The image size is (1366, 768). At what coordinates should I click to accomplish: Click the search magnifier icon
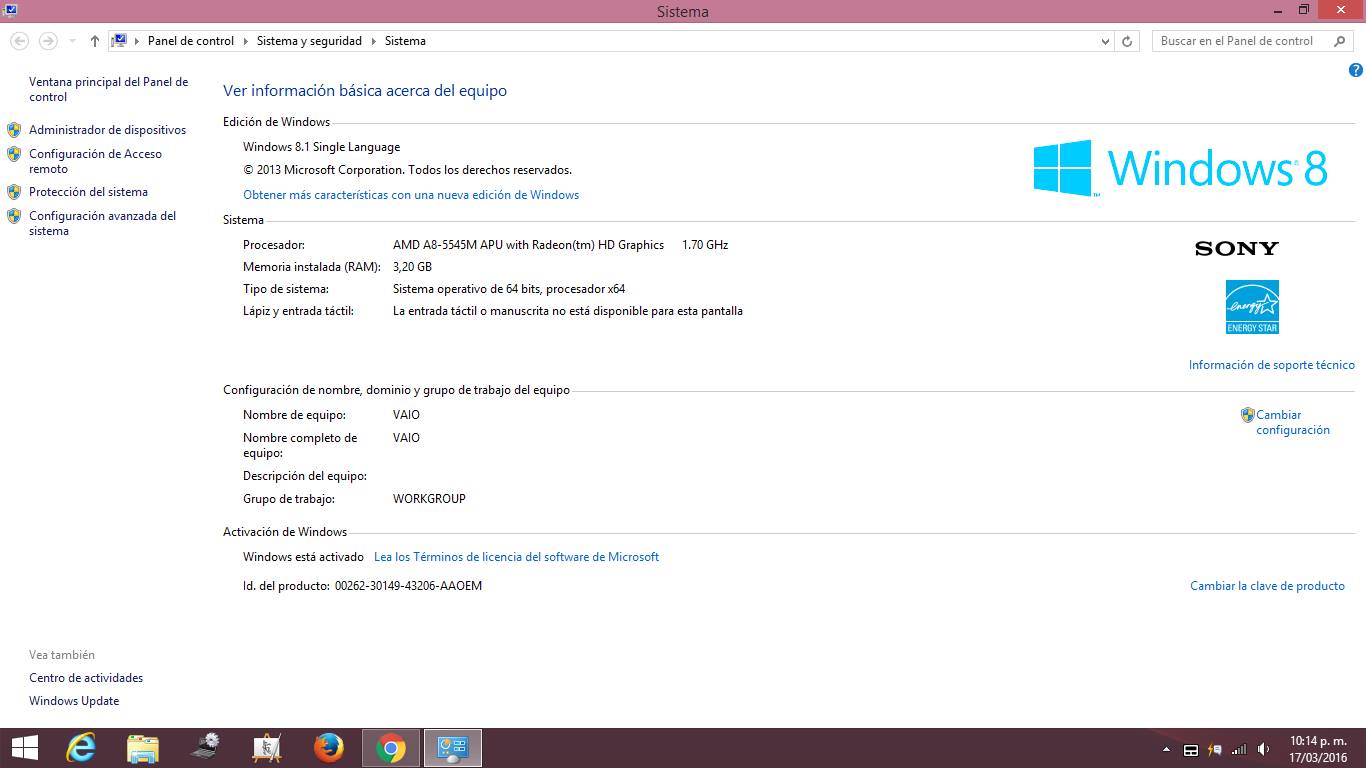[x=1340, y=41]
